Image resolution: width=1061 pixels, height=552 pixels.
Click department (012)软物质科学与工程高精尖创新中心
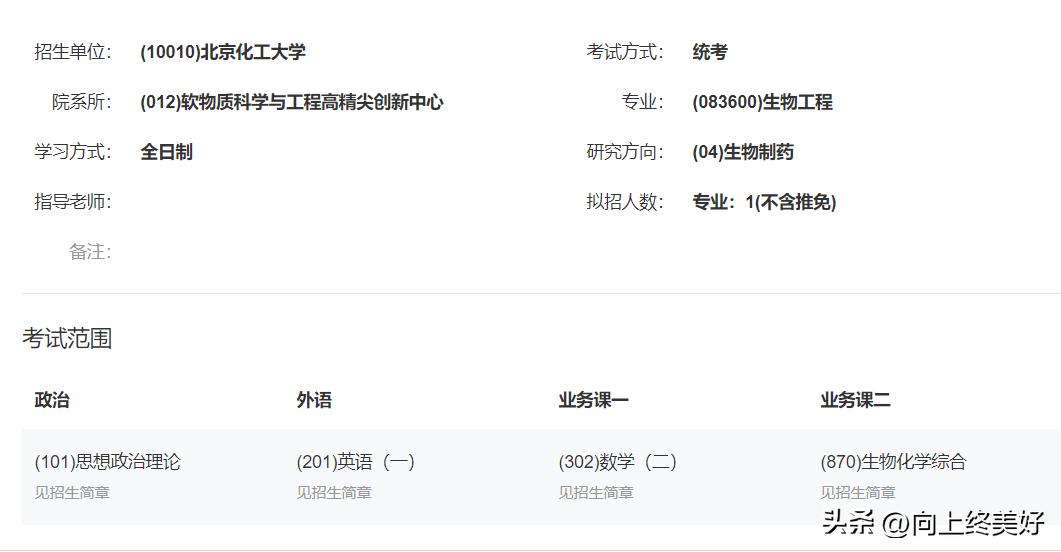pyautogui.click(x=292, y=102)
